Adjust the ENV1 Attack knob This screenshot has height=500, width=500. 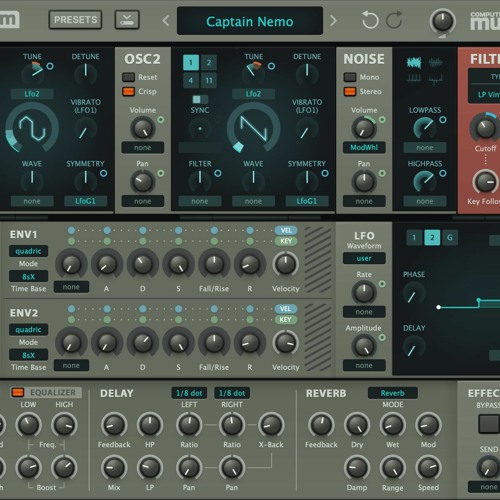[x=107, y=264]
